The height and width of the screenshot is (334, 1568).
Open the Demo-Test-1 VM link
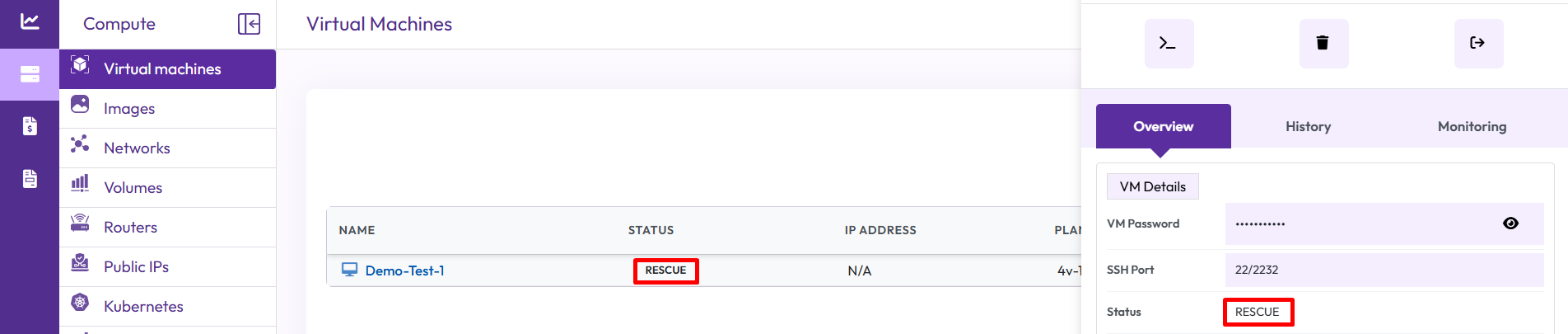pyautogui.click(x=404, y=270)
